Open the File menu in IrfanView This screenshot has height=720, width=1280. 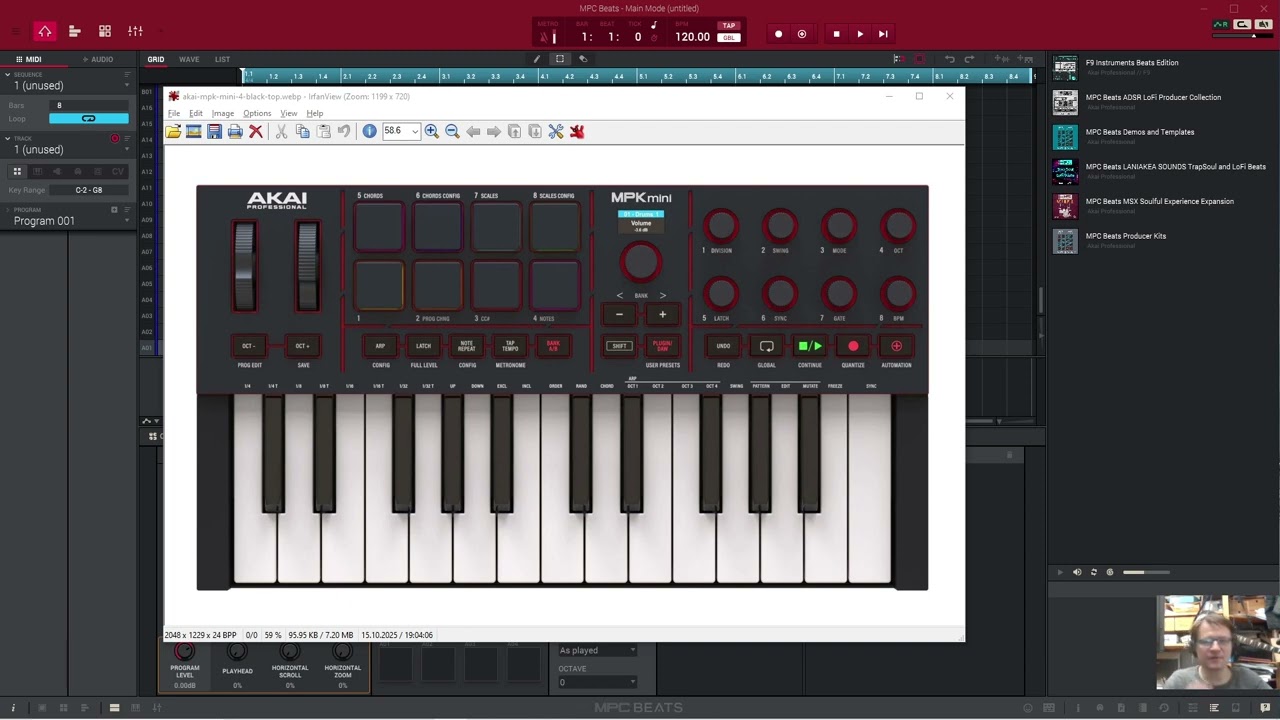174,114
